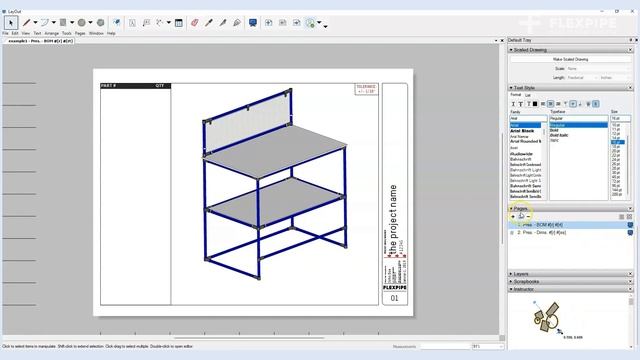The image size is (640, 360).
Task: Click the font Size input field
Action: click(x=620, y=118)
